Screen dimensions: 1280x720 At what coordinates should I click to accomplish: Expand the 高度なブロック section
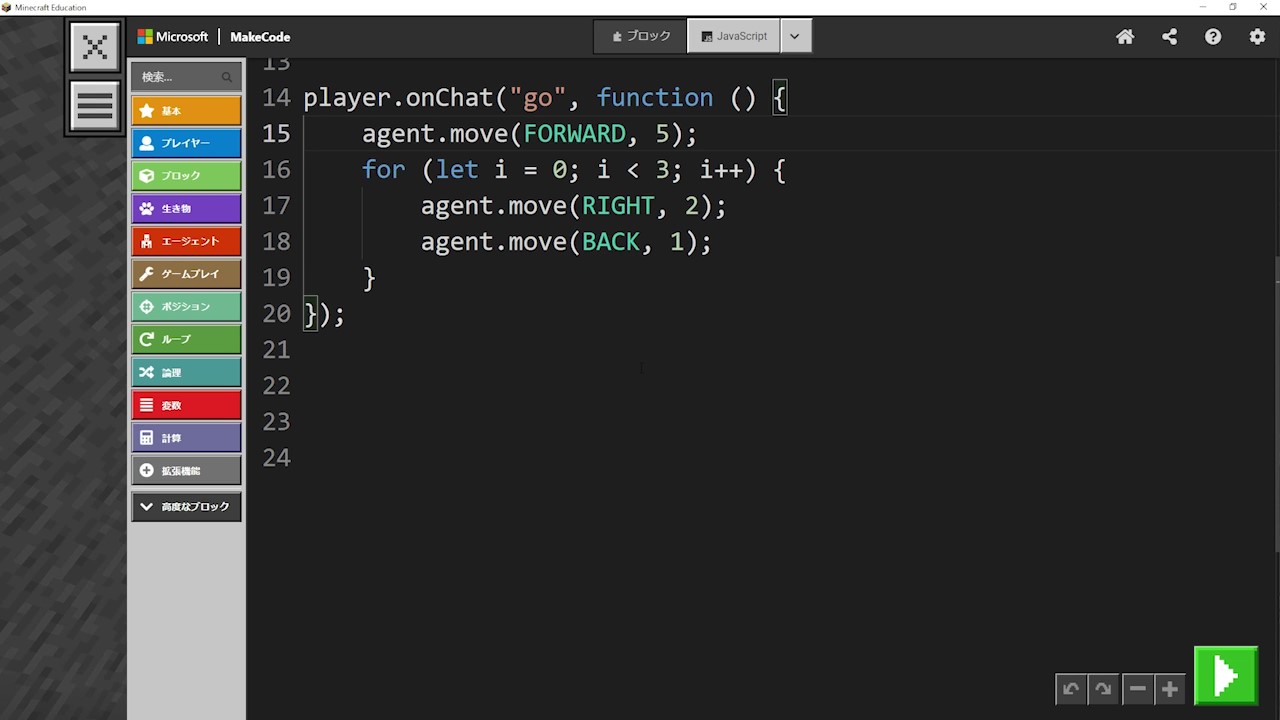(x=186, y=507)
